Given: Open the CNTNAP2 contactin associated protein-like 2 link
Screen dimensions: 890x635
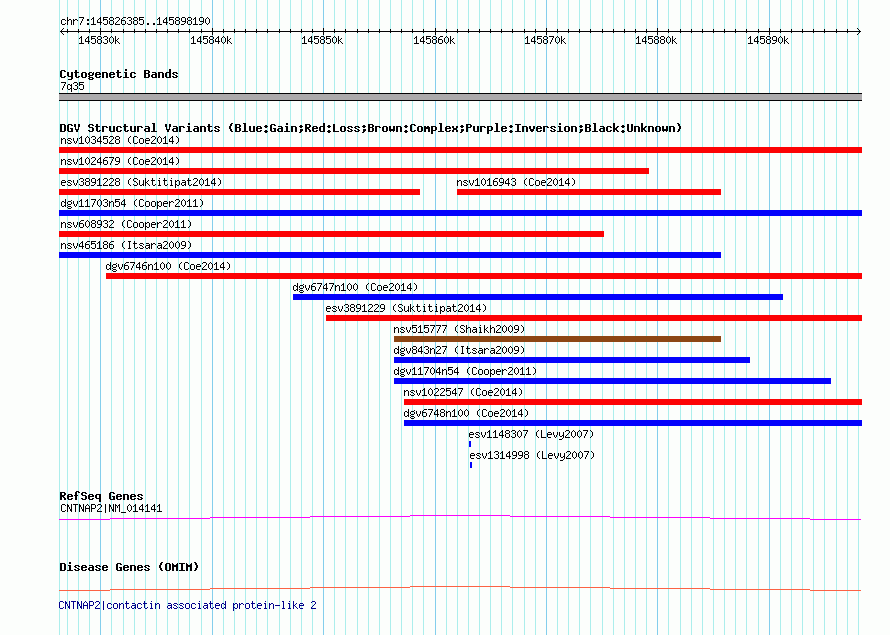Looking at the screenshot, I should (187, 605).
